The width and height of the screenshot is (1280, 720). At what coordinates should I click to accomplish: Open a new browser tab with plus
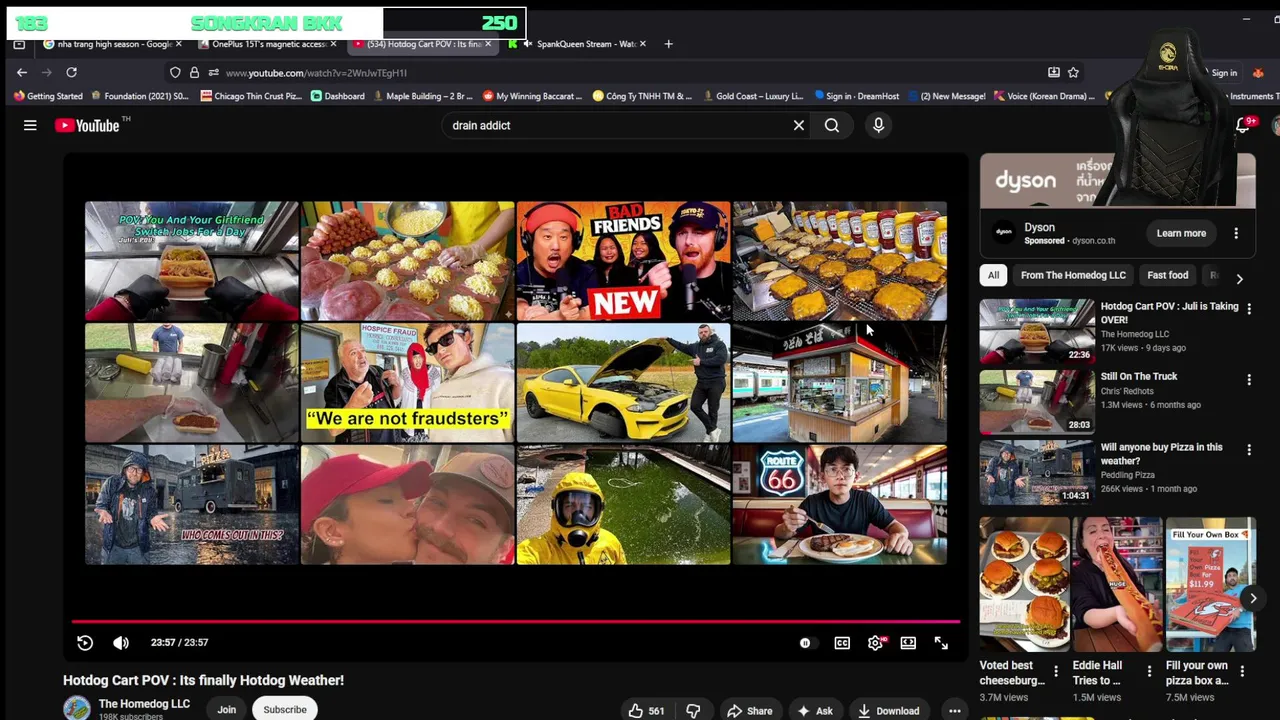point(668,44)
